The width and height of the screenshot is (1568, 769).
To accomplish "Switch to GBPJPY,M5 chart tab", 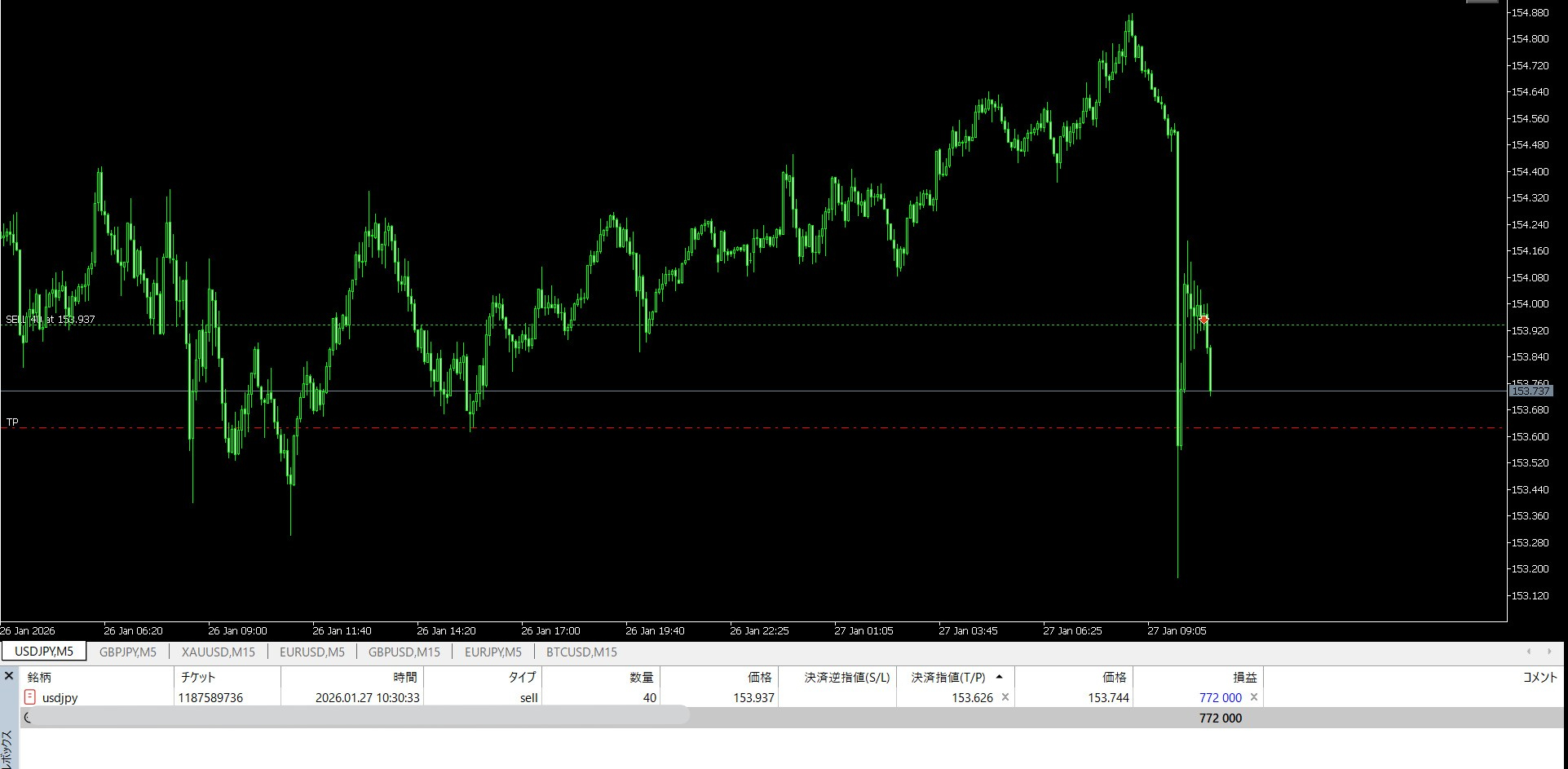I will [x=127, y=652].
